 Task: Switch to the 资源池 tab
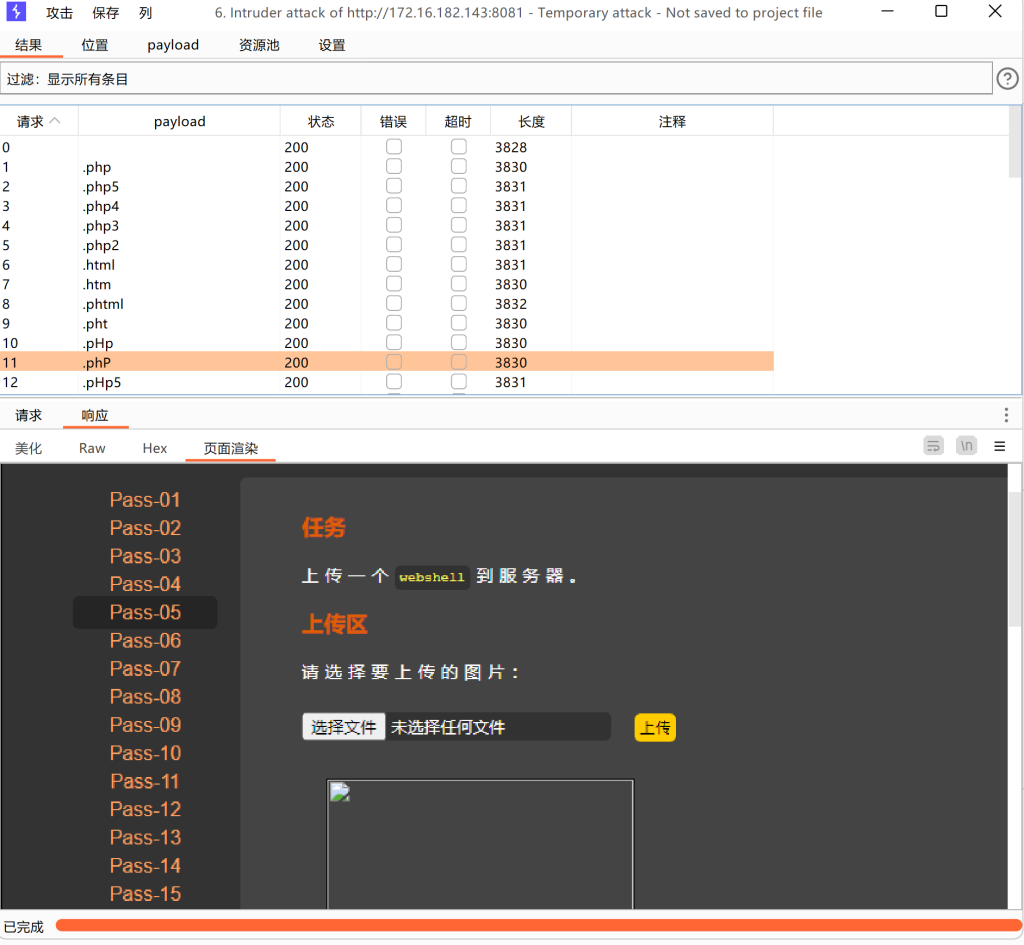point(259,45)
